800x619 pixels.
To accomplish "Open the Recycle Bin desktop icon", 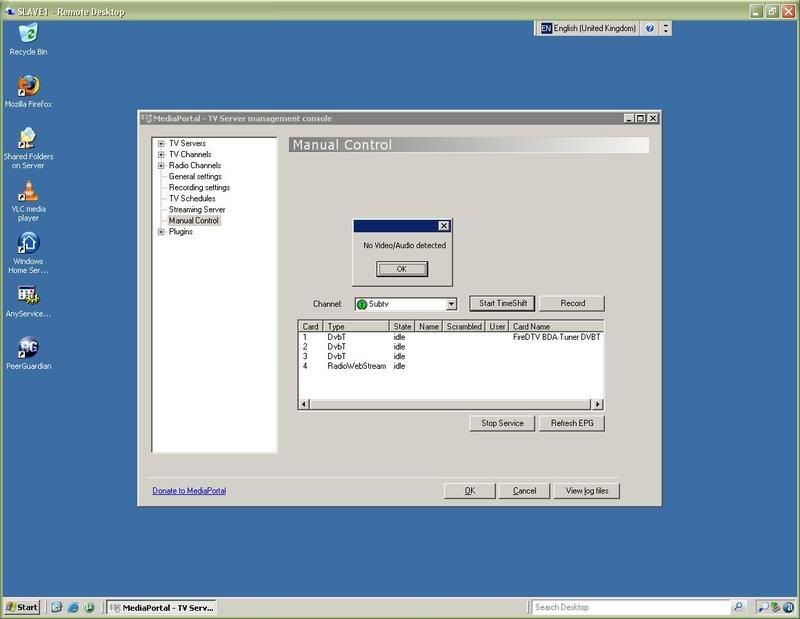I will (28, 34).
